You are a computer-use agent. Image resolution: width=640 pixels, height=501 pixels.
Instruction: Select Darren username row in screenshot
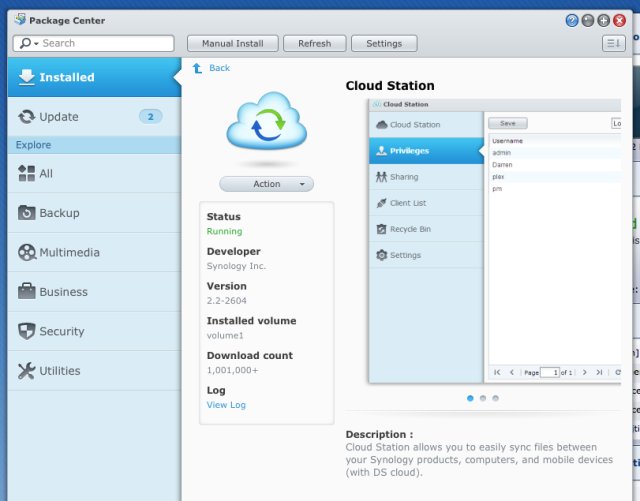click(x=555, y=165)
